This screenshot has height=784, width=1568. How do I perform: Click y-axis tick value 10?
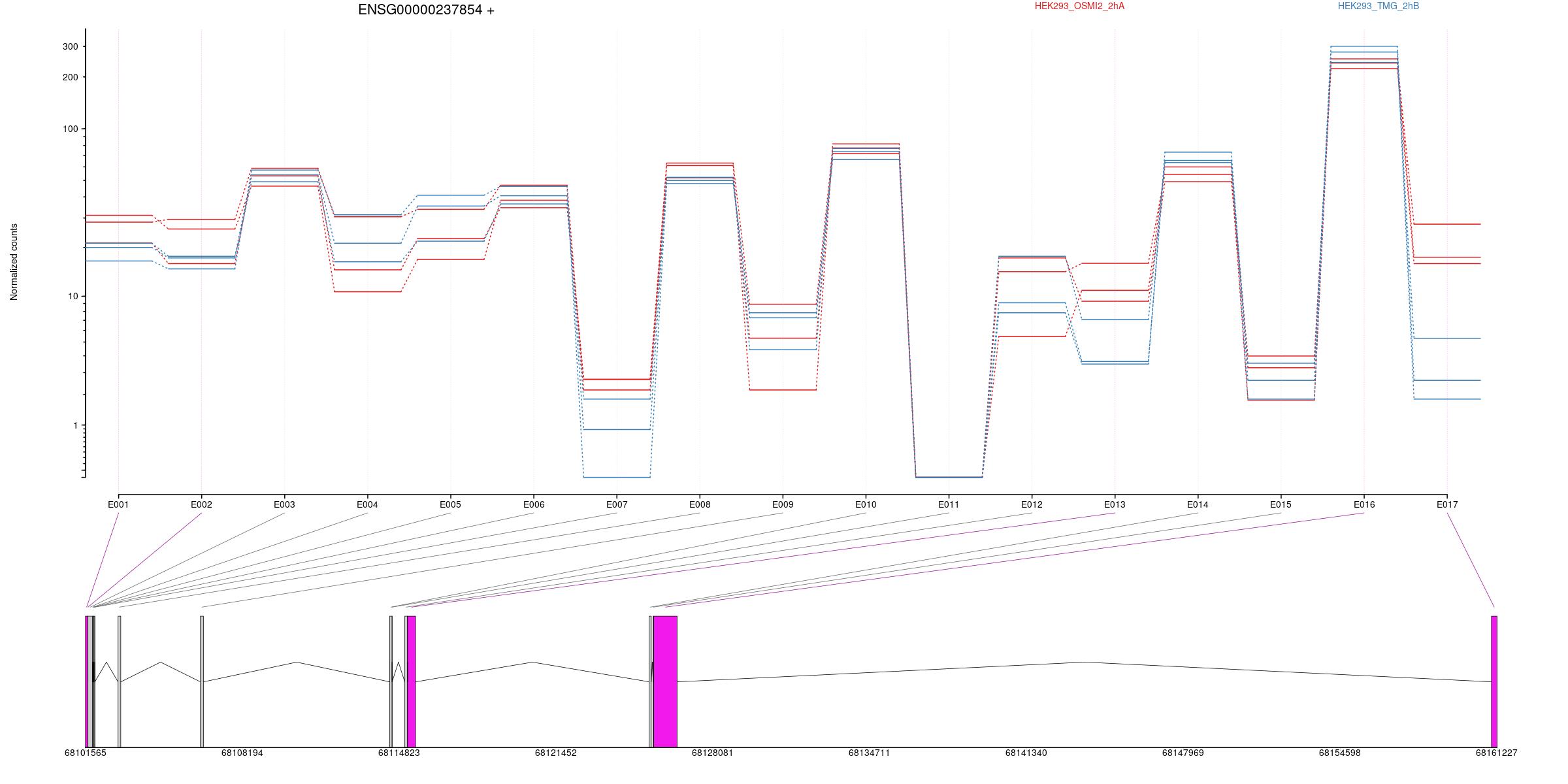(73, 296)
